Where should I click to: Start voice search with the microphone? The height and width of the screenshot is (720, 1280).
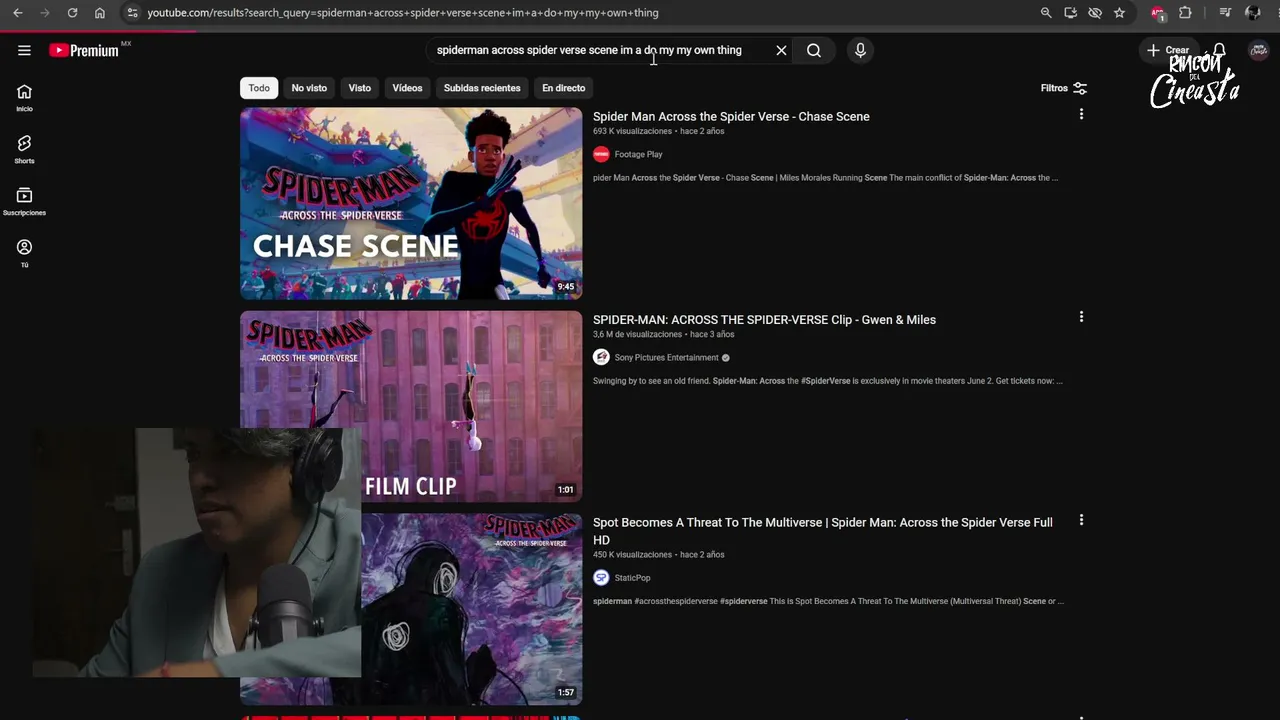point(860,50)
